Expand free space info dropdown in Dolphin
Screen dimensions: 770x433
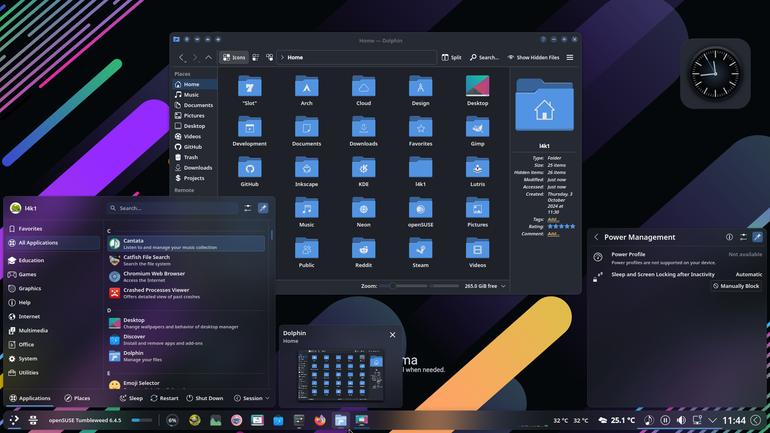503,286
